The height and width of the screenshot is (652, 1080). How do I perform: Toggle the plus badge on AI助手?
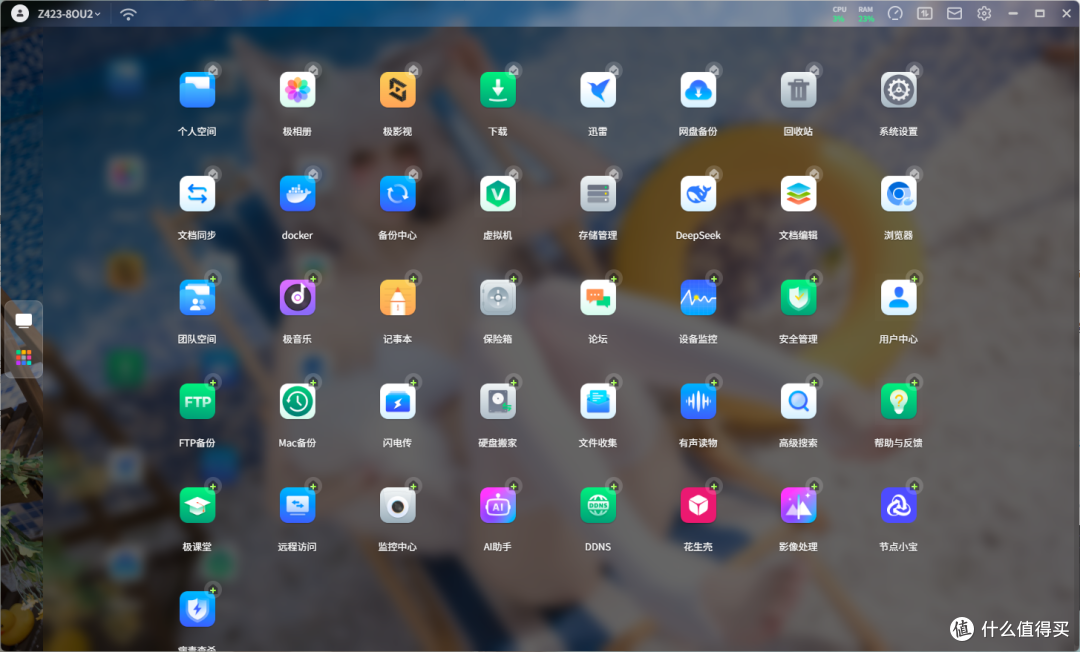point(514,487)
